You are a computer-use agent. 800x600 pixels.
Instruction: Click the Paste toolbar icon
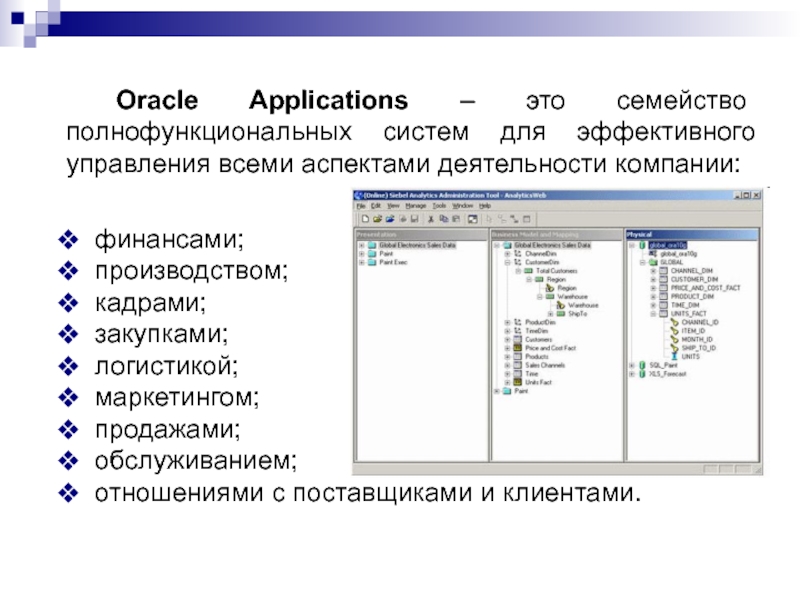tap(456, 219)
